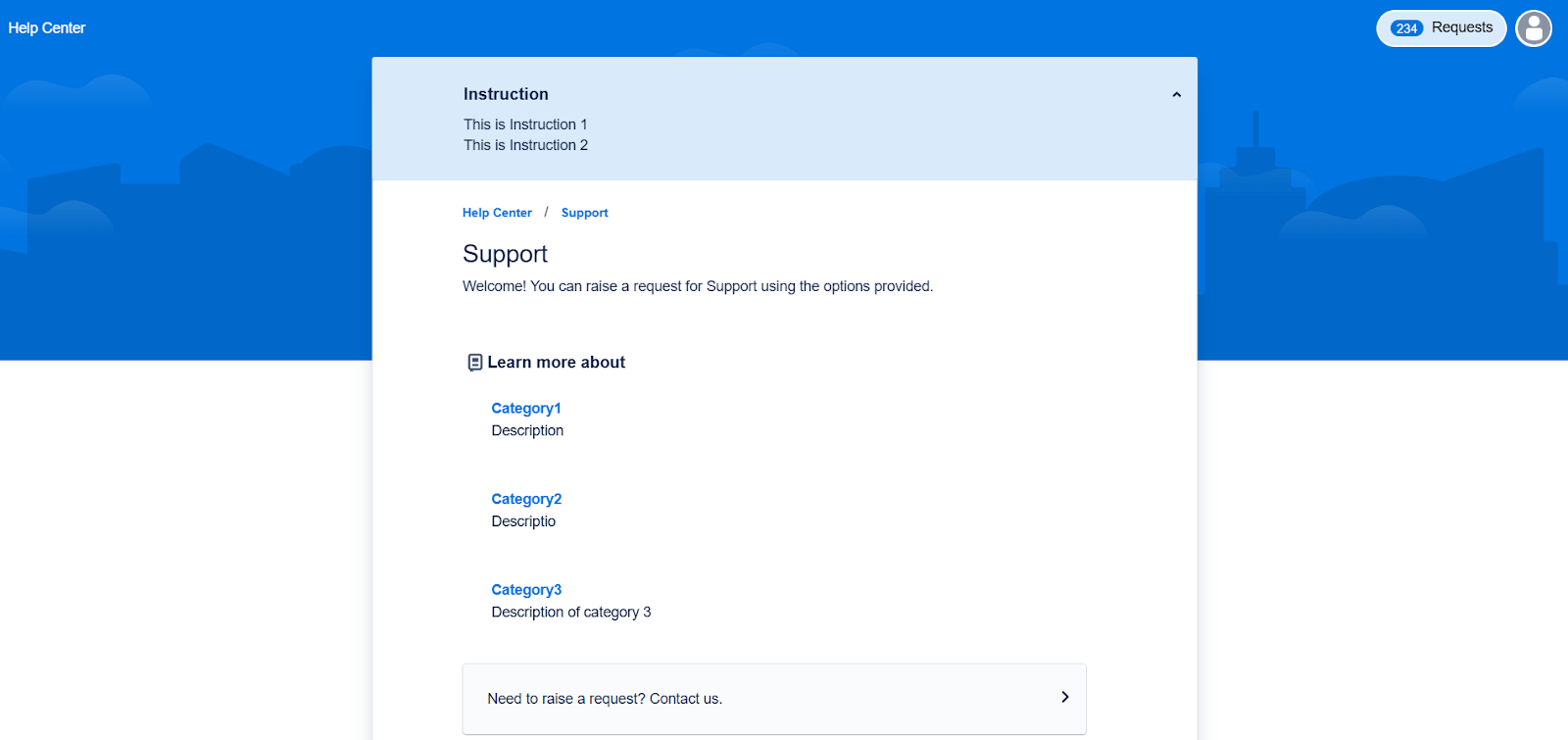Open the user profile avatar menu

click(1534, 28)
